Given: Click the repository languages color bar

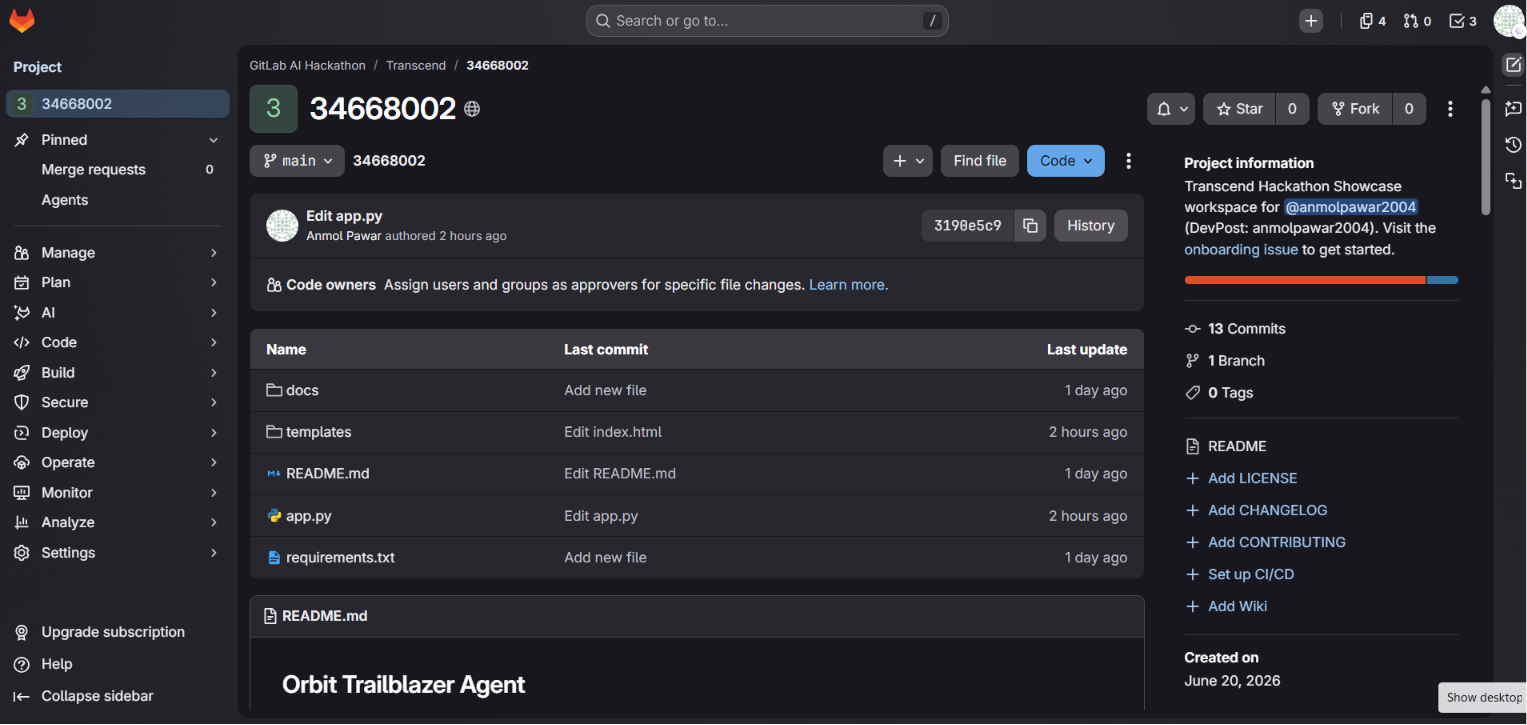Looking at the screenshot, I should 1321,280.
